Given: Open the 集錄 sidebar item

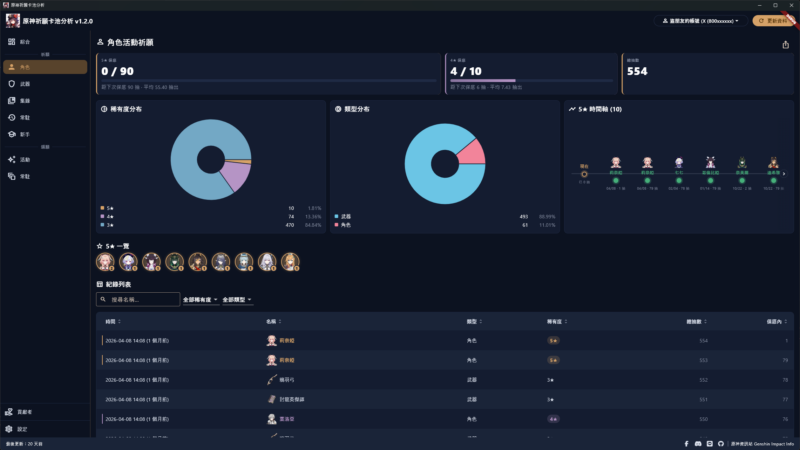Looking at the screenshot, I should (x=45, y=101).
